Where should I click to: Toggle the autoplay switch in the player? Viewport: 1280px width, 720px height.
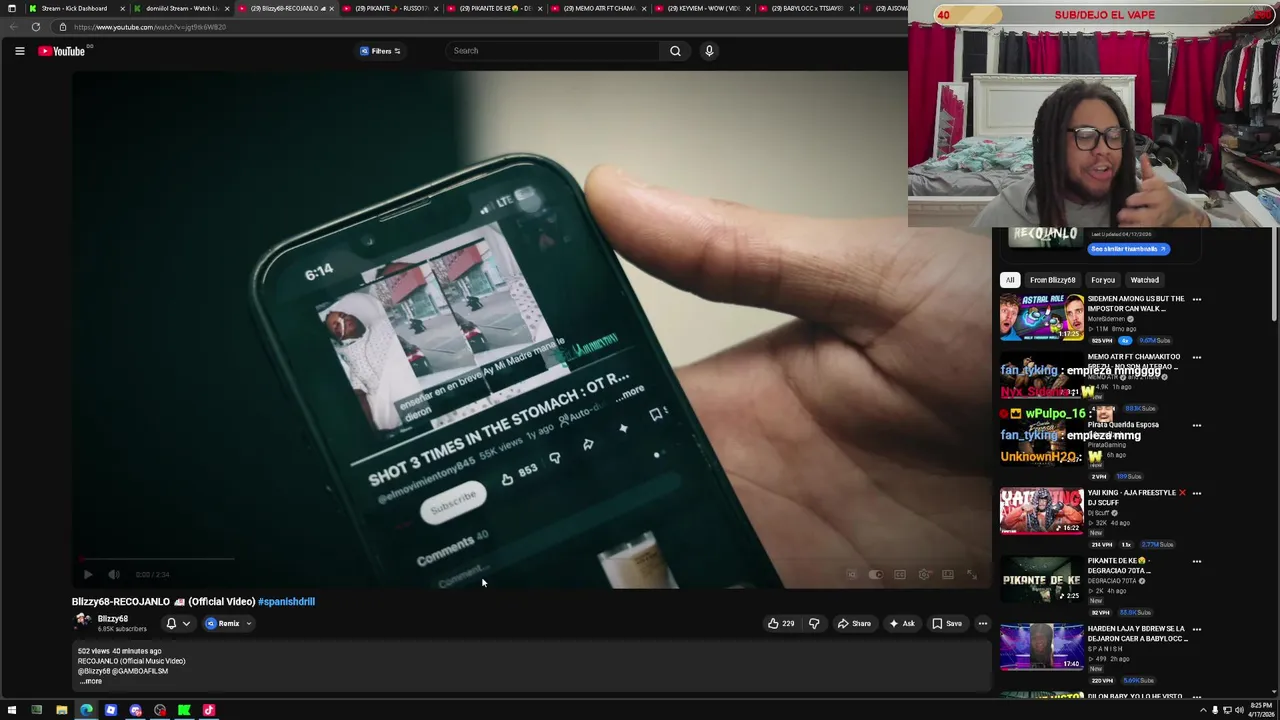[876, 574]
